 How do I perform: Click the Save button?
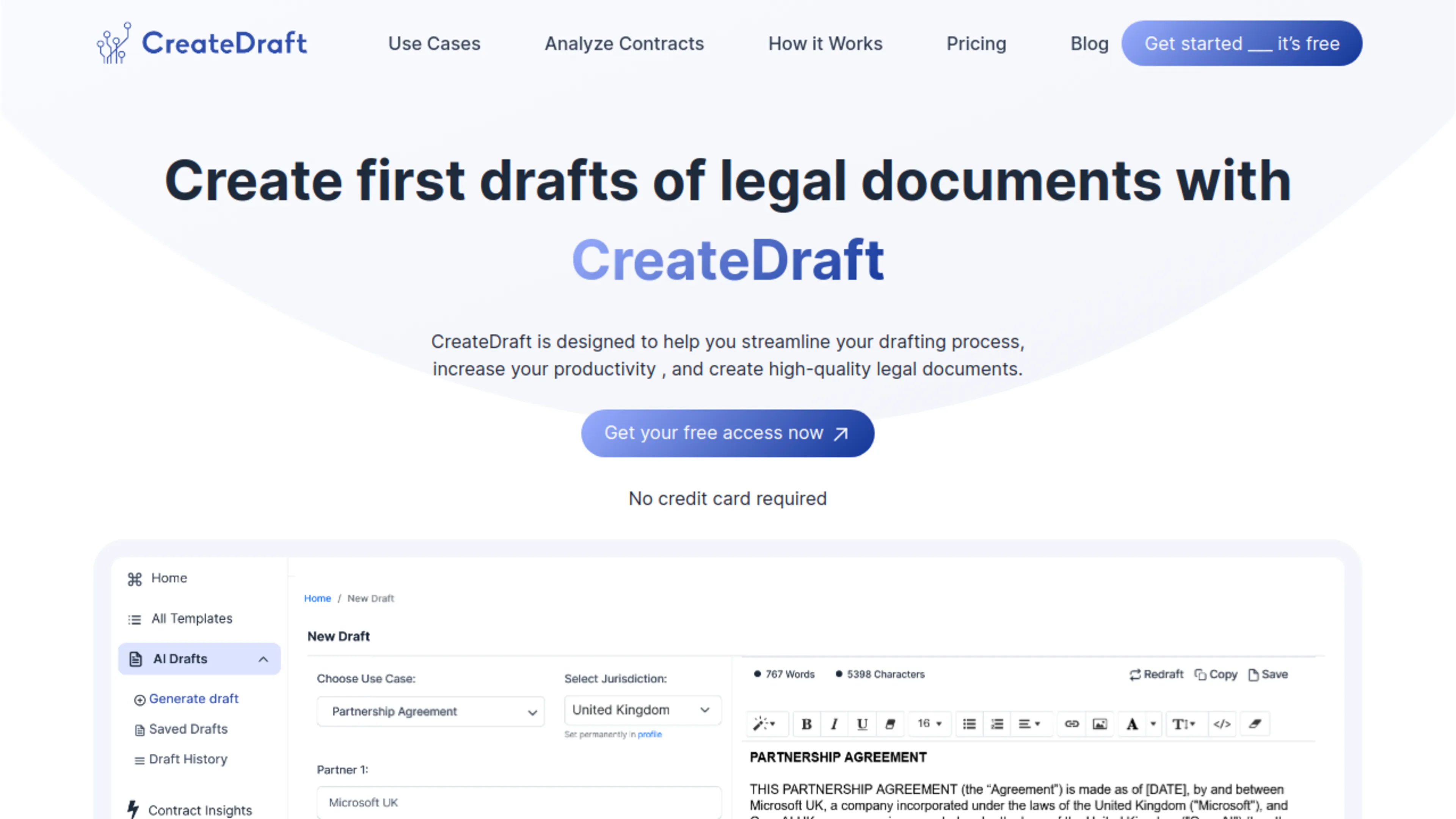[x=1268, y=674]
